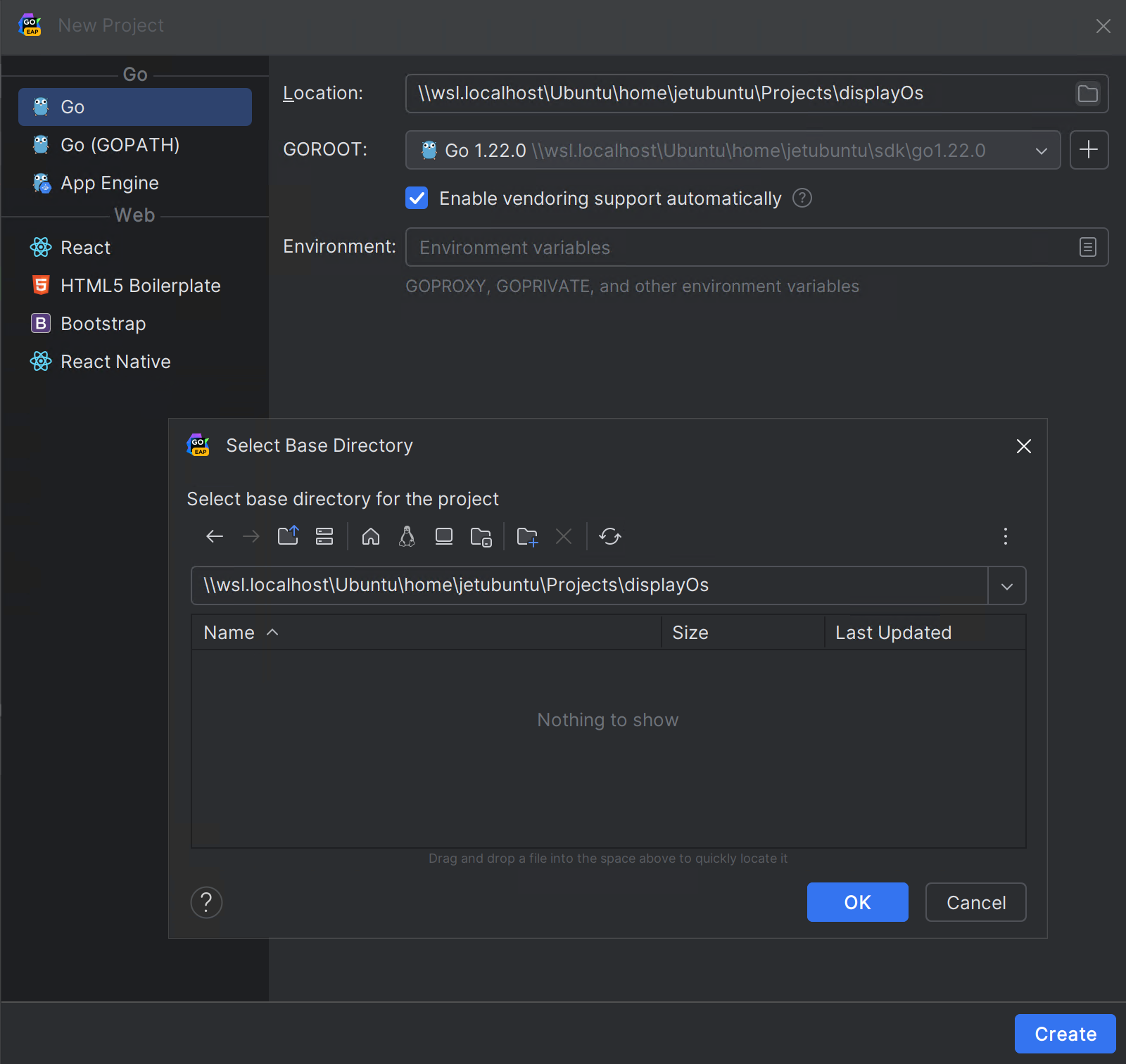Select the React project generator
This screenshot has height=1064, width=1126.
(84, 247)
